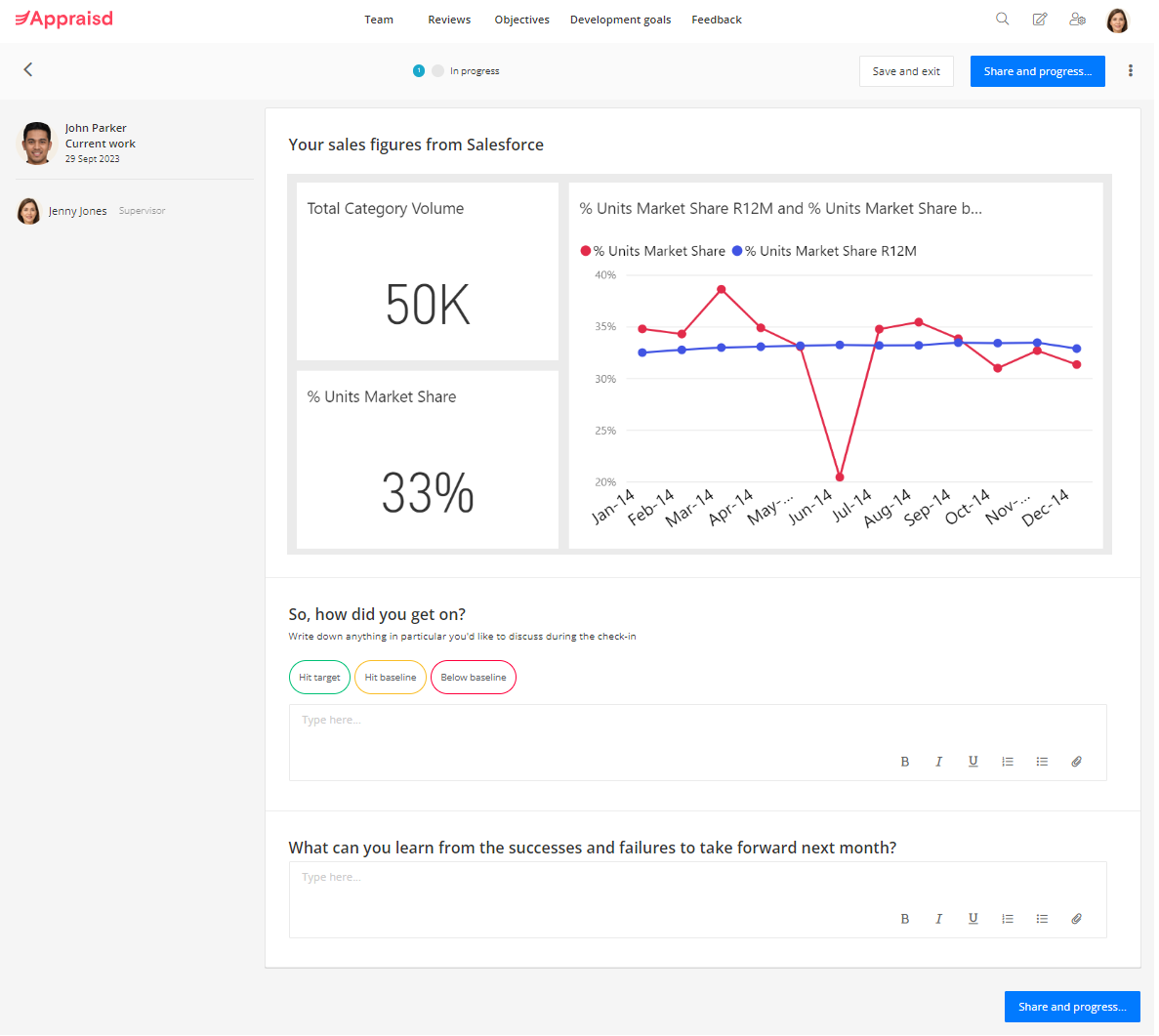Attach a file in the first text editor

(x=1076, y=762)
